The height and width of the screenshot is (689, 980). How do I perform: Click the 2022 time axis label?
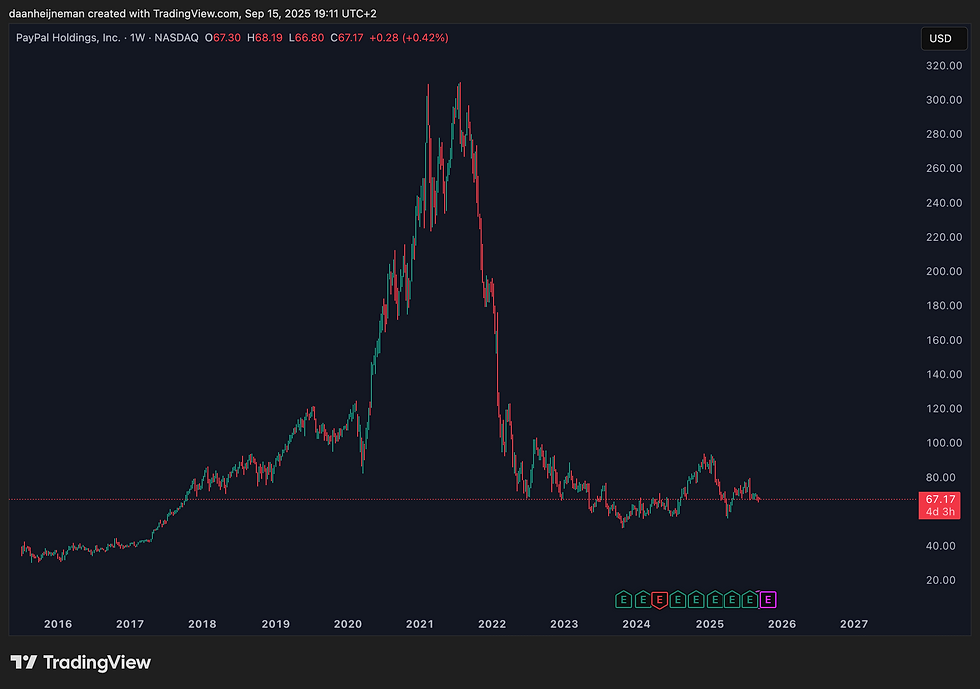tap(492, 624)
